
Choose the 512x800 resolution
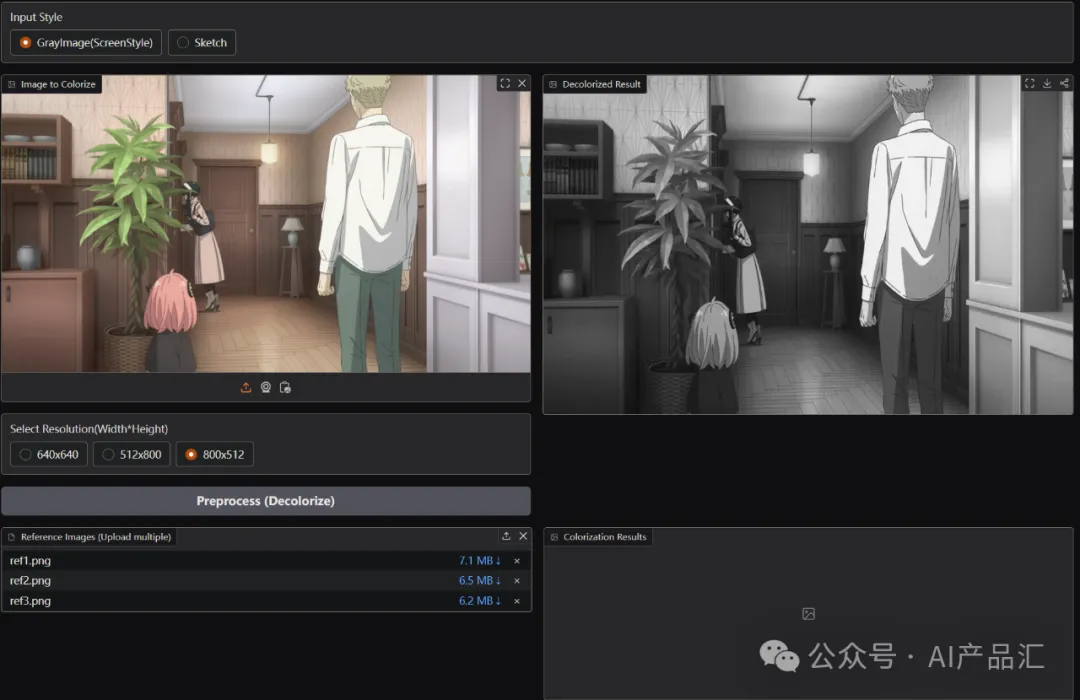pos(132,455)
